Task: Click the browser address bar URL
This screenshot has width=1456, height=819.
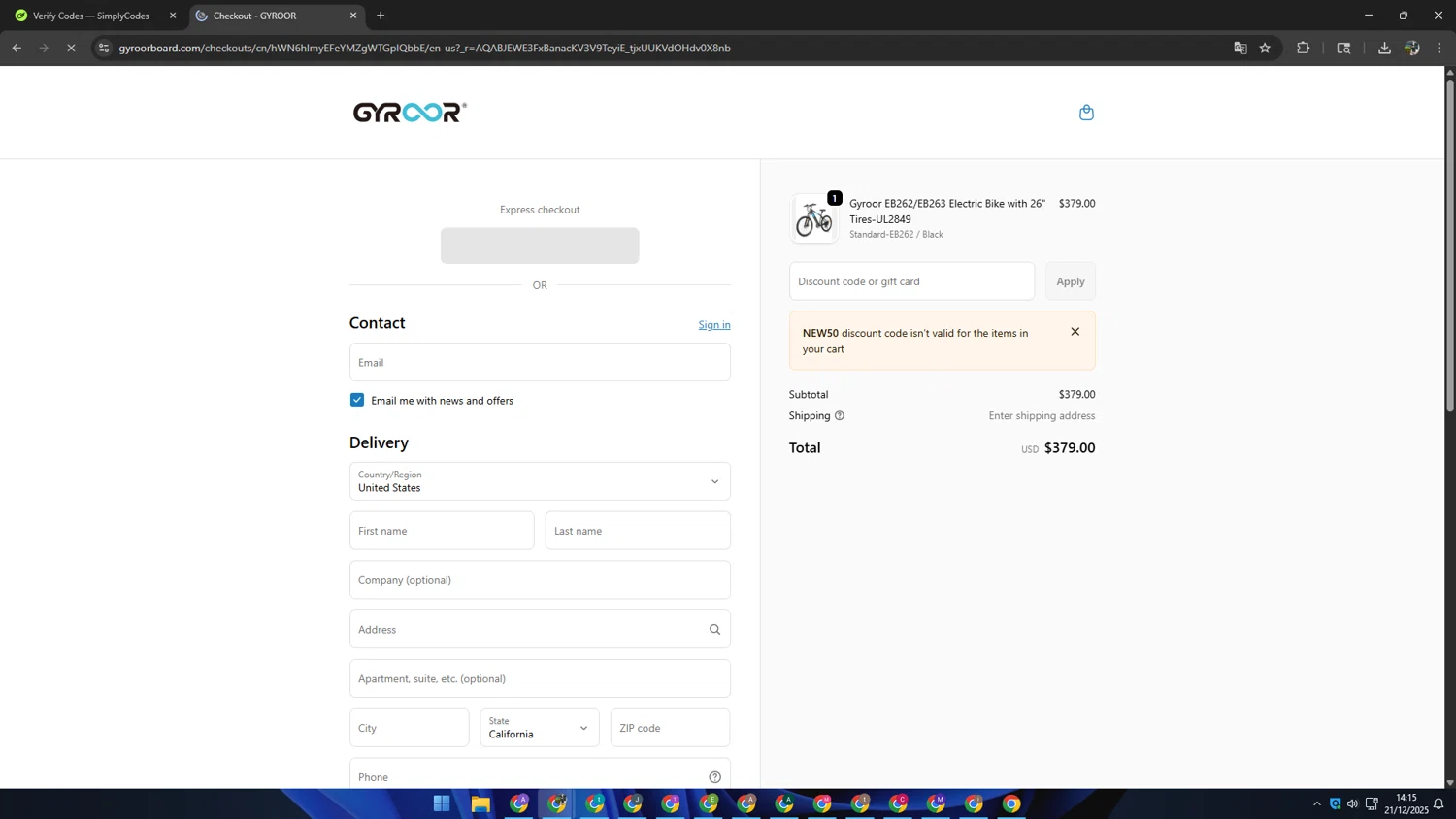Action: click(x=425, y=48)
